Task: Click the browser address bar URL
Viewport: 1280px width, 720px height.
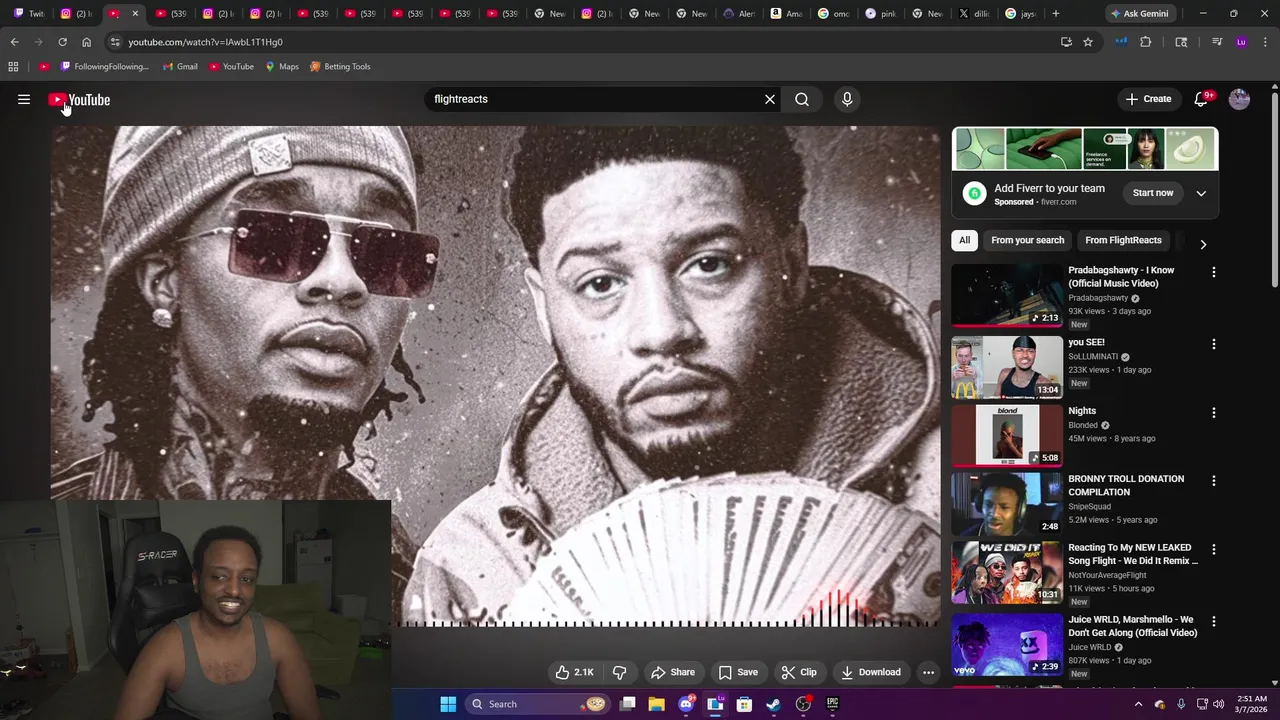Action: coord(205,42)
